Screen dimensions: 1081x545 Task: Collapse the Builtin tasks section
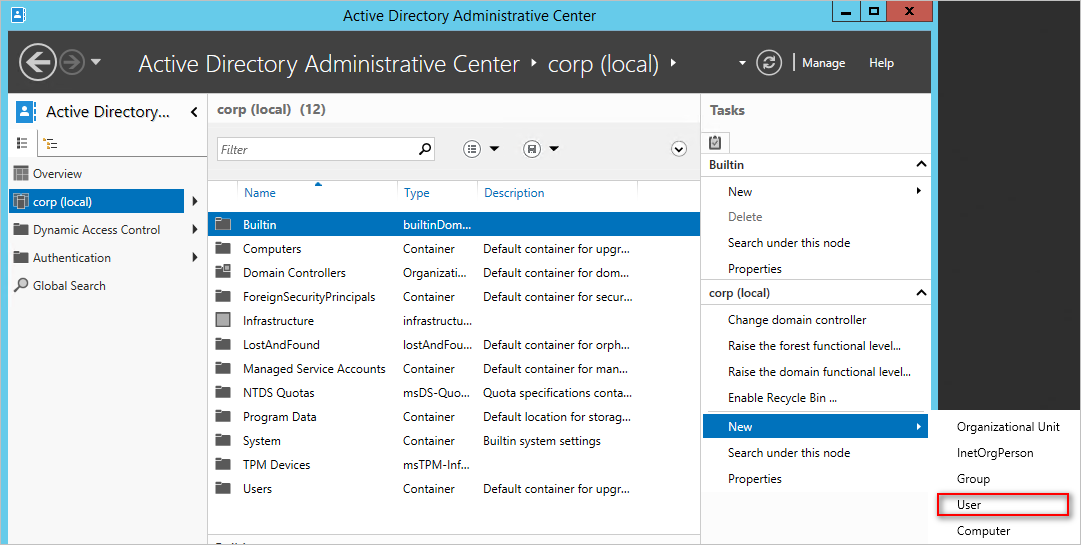[920, 165]
